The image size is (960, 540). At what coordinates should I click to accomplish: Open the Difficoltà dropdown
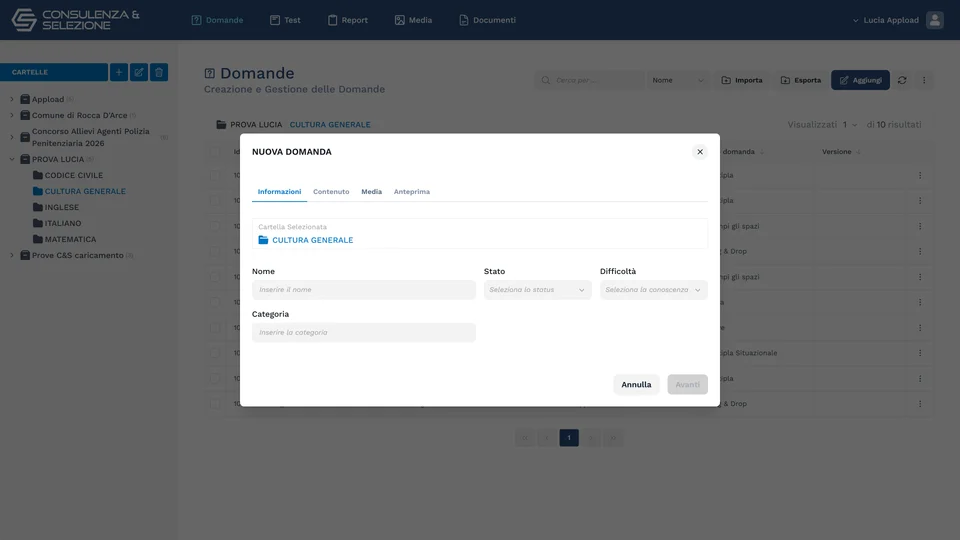coord(653,290)
